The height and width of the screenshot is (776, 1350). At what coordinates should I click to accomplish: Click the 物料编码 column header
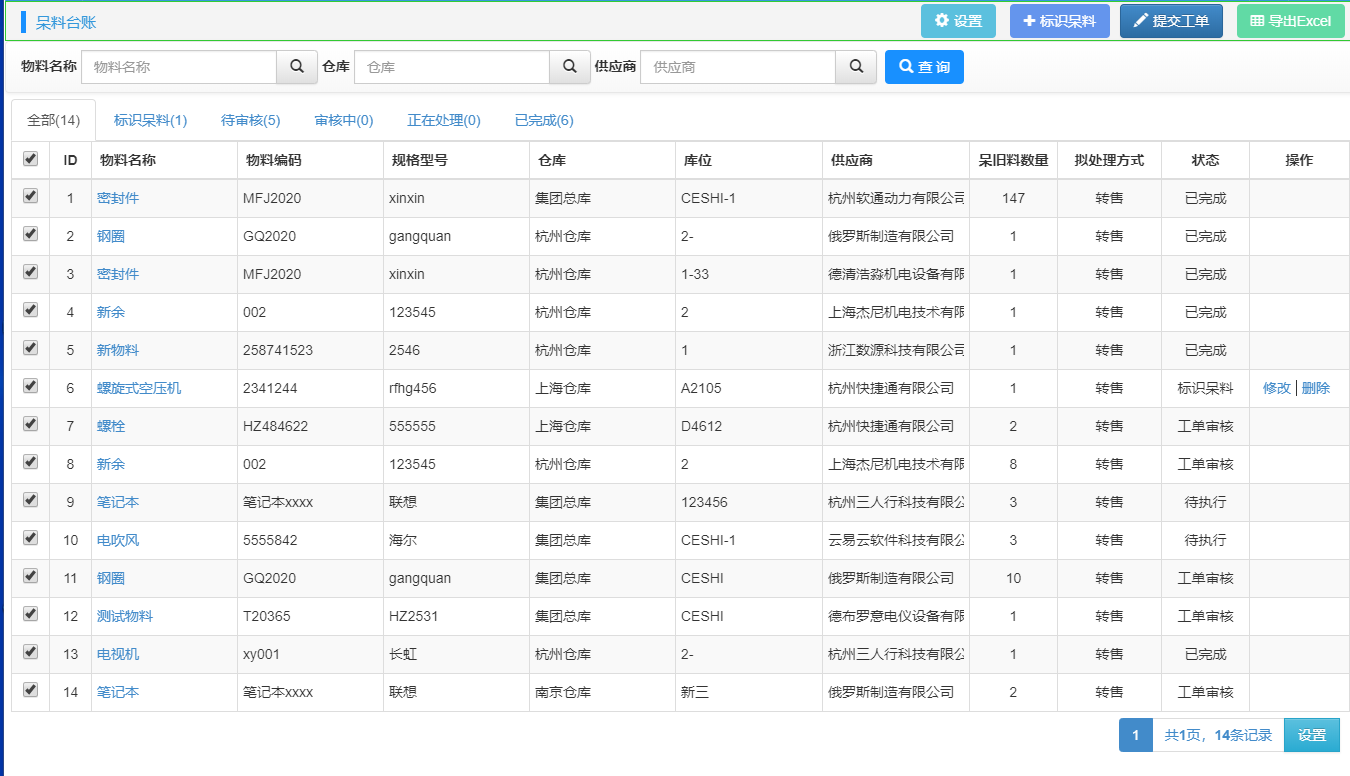click(x=310, y=160)
